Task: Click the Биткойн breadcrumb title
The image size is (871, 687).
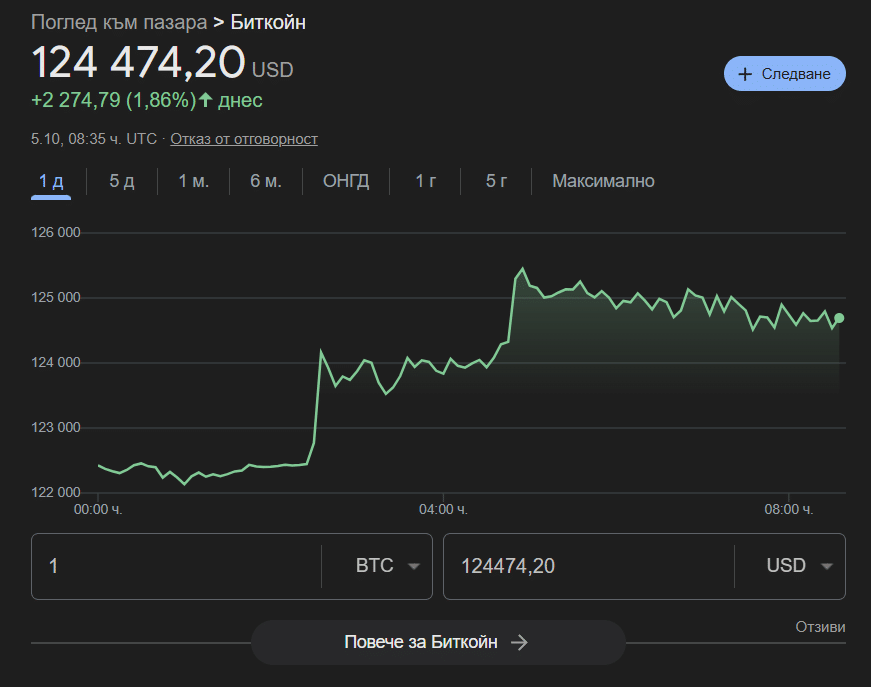Action: click(268, 22)
